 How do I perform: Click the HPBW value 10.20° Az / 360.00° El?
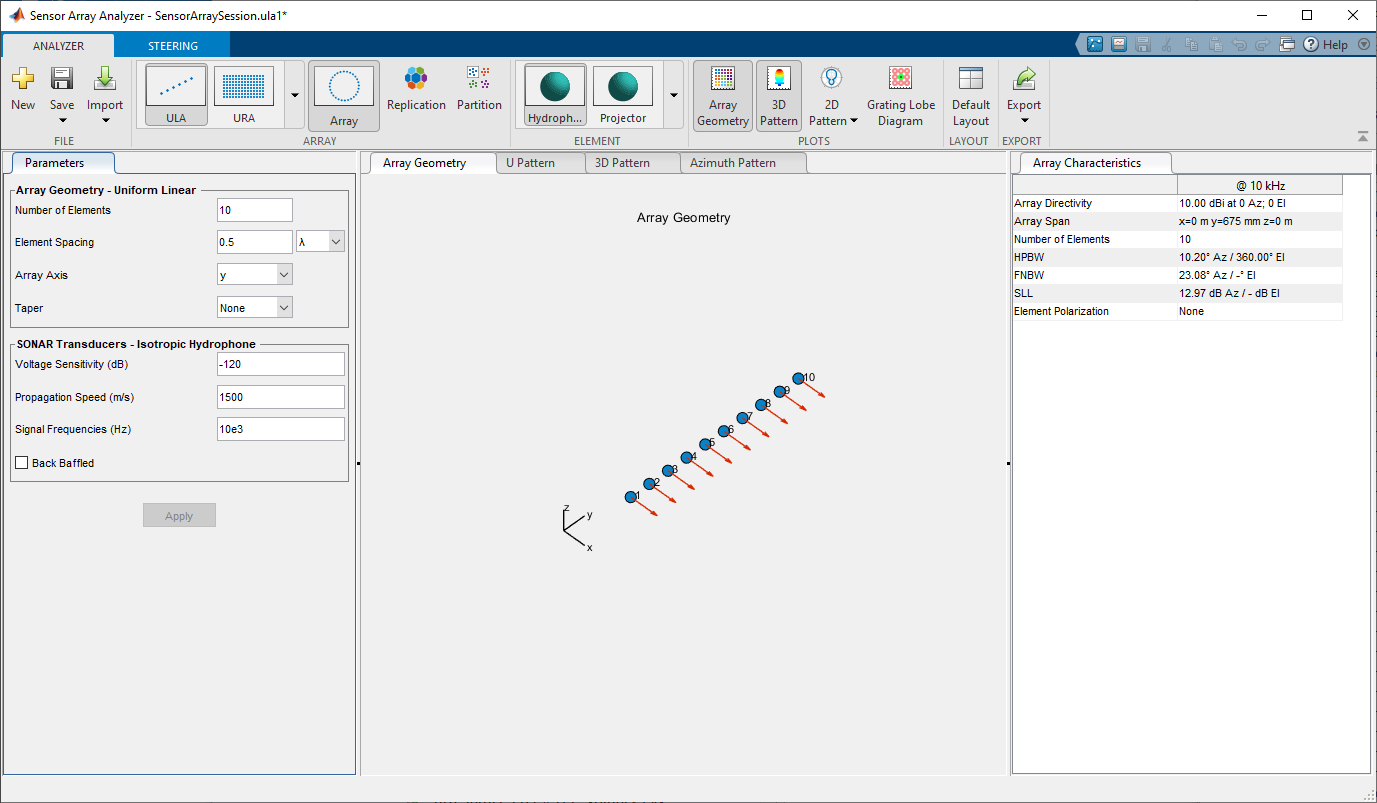(1231, 257)
